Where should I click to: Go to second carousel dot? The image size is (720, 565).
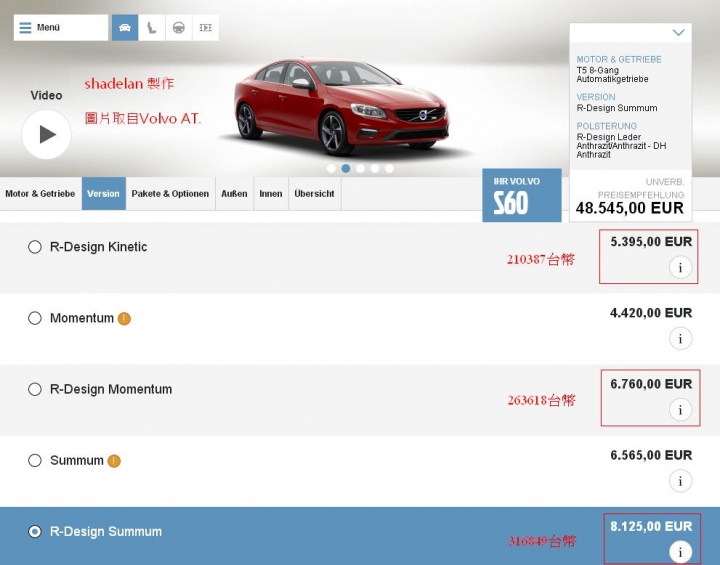pyautogui.click(x=346, y=169)
